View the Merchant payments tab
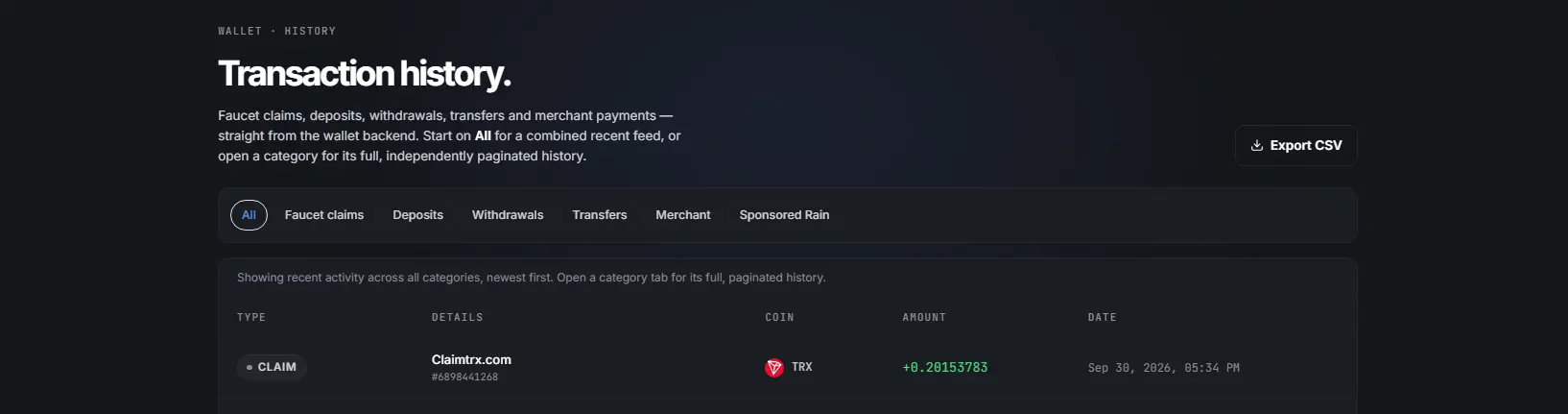Screen dimensions: 1568x414 683,215
